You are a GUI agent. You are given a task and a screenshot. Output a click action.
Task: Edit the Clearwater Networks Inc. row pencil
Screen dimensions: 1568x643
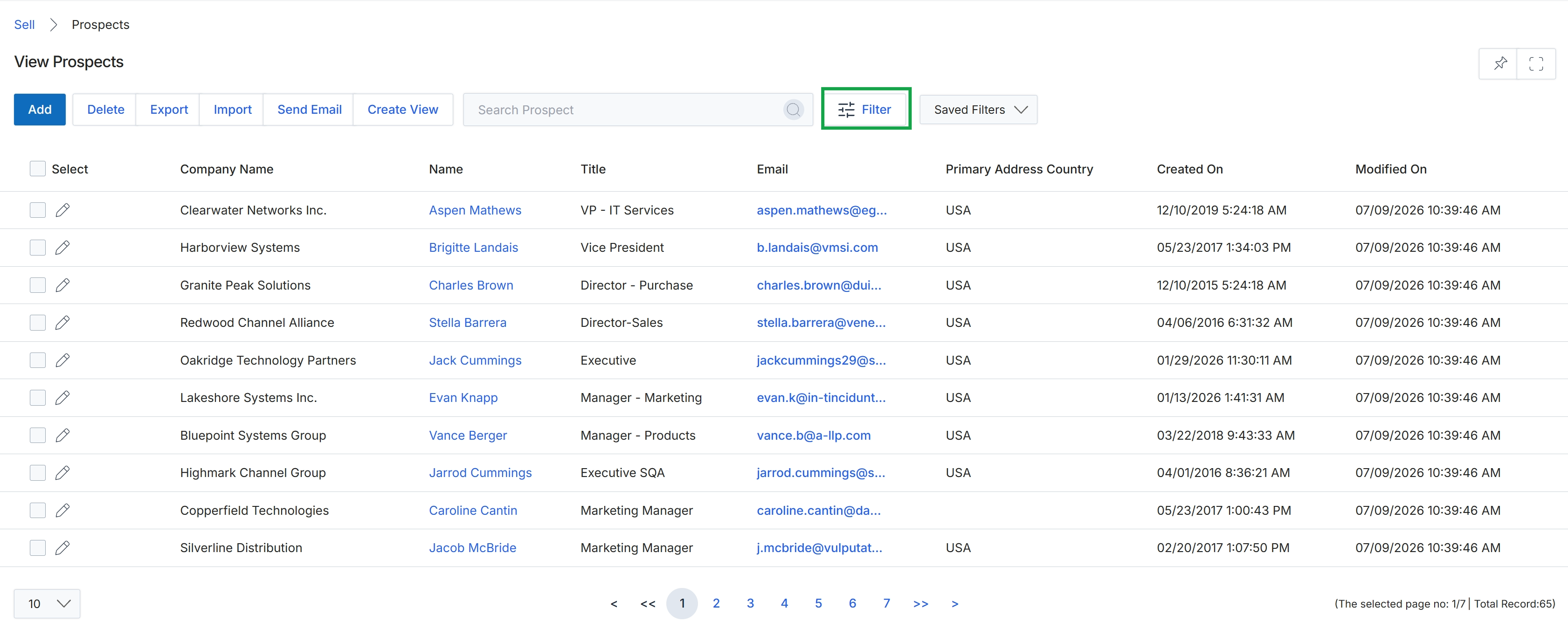point(62,210)
